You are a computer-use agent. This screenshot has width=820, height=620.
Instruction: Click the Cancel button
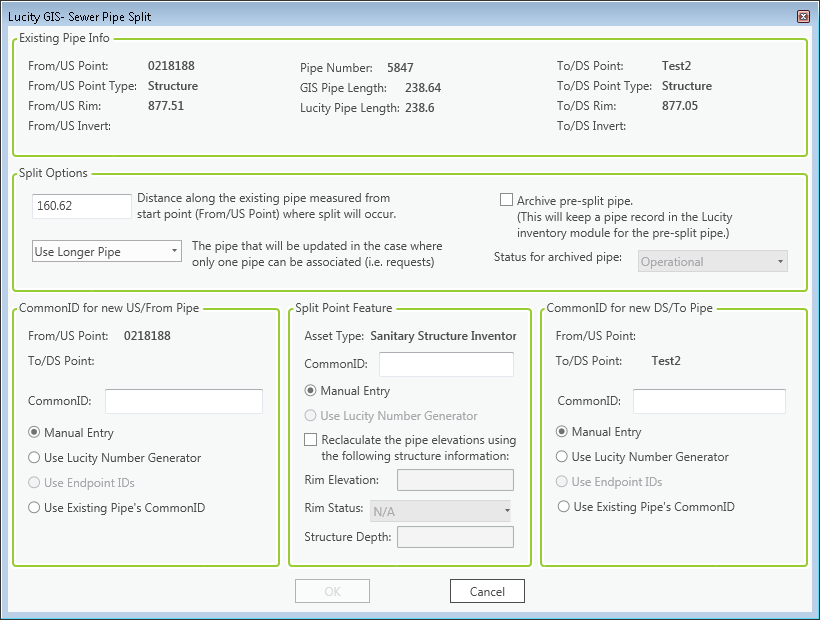click(x=487, y=591)
